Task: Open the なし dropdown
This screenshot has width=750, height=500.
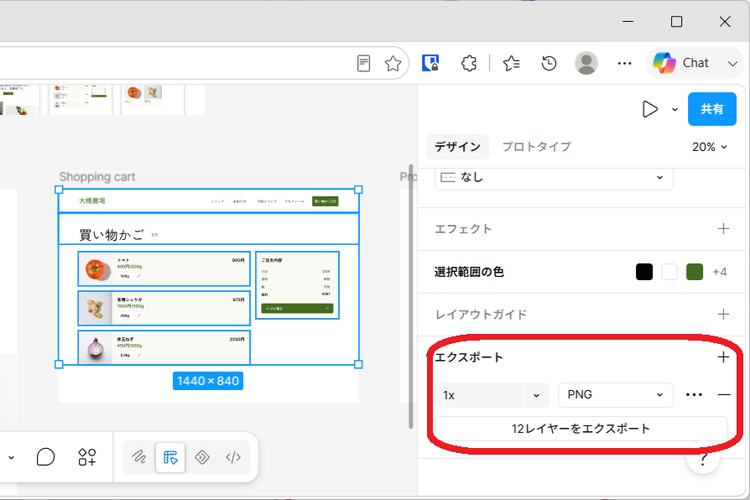Action: click(x=553, y=178)
